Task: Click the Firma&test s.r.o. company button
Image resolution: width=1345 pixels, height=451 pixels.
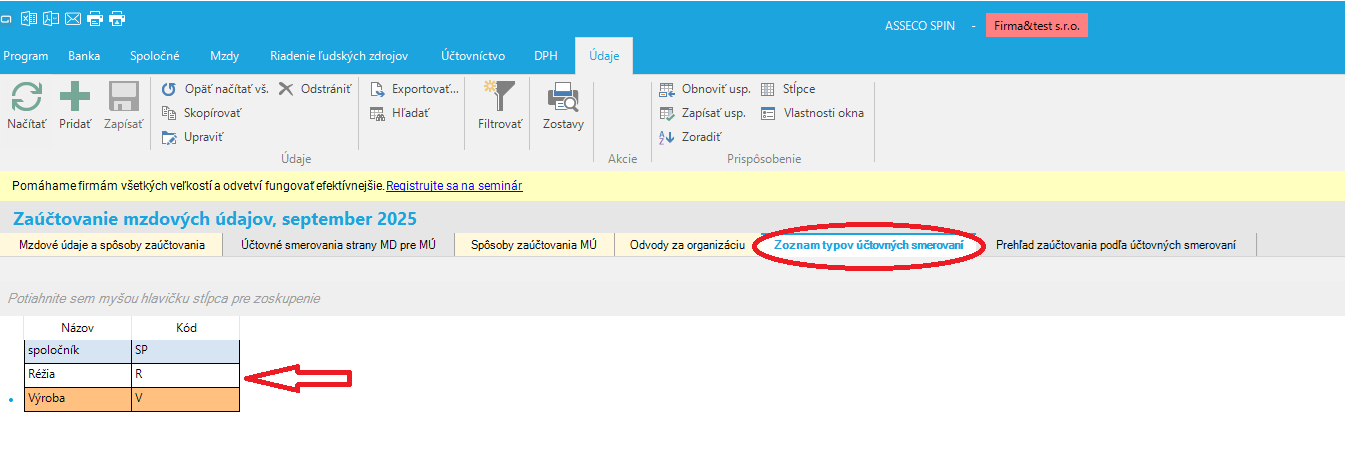Action: [1036, 25]
